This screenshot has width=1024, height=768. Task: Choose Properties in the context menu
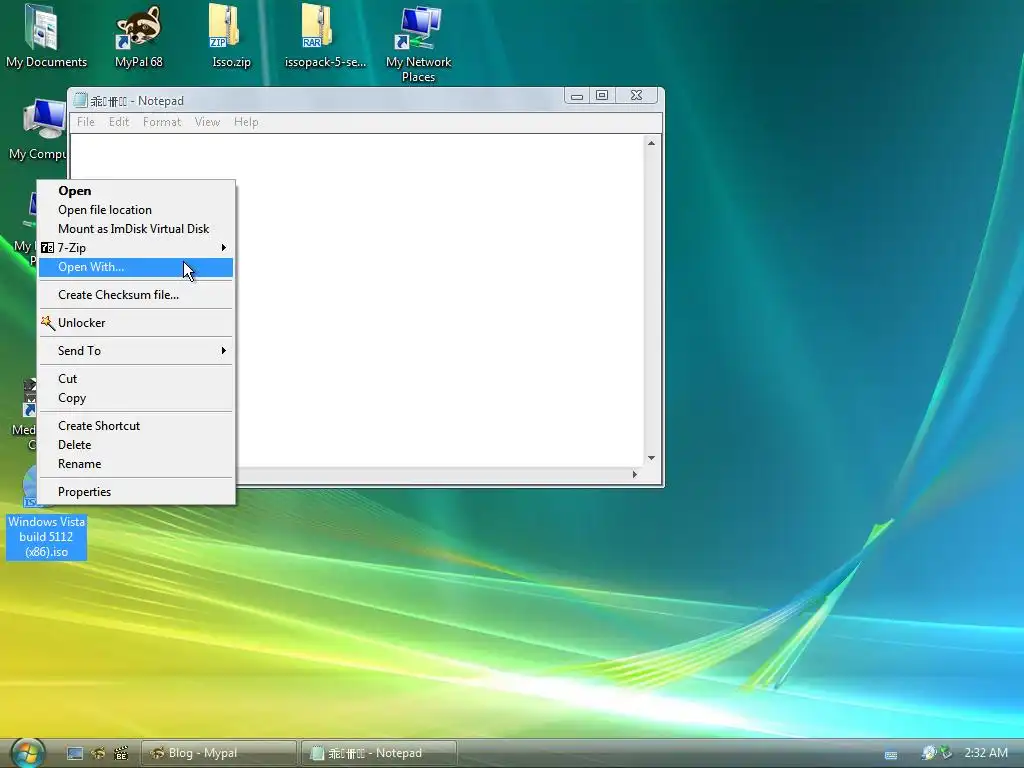(136, 492)
